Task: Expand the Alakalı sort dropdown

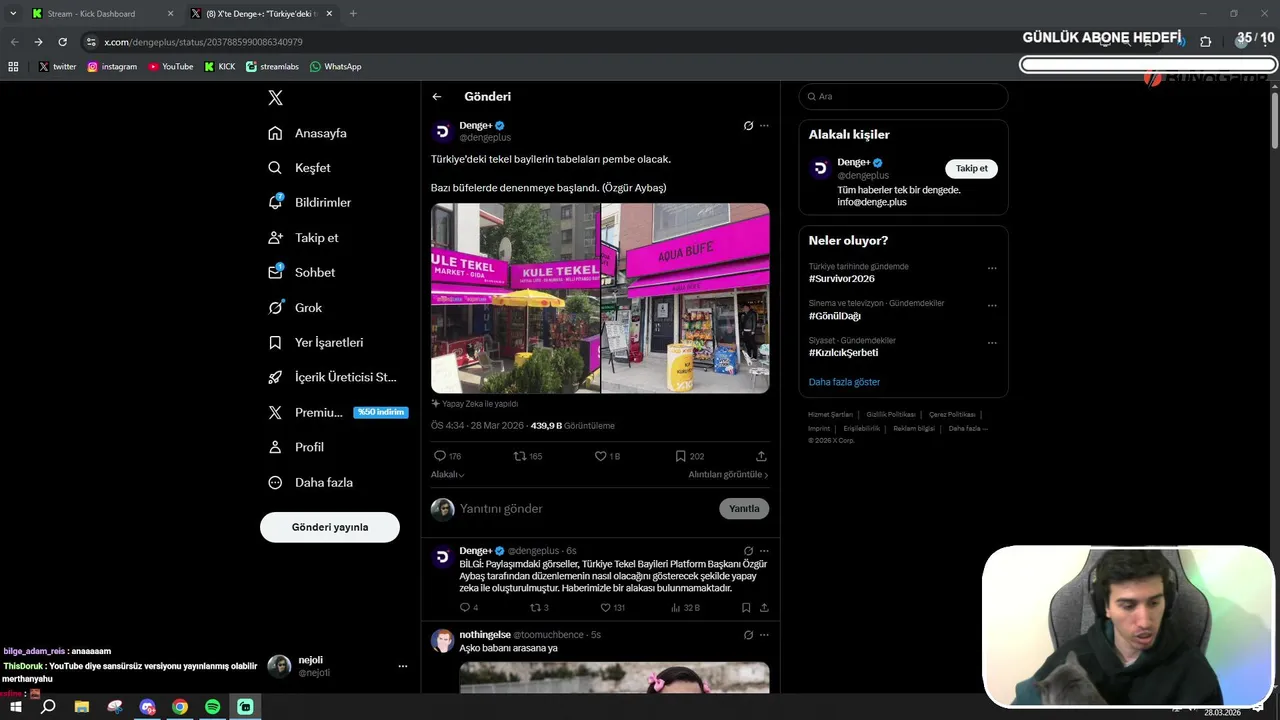Action: (447, 475)
